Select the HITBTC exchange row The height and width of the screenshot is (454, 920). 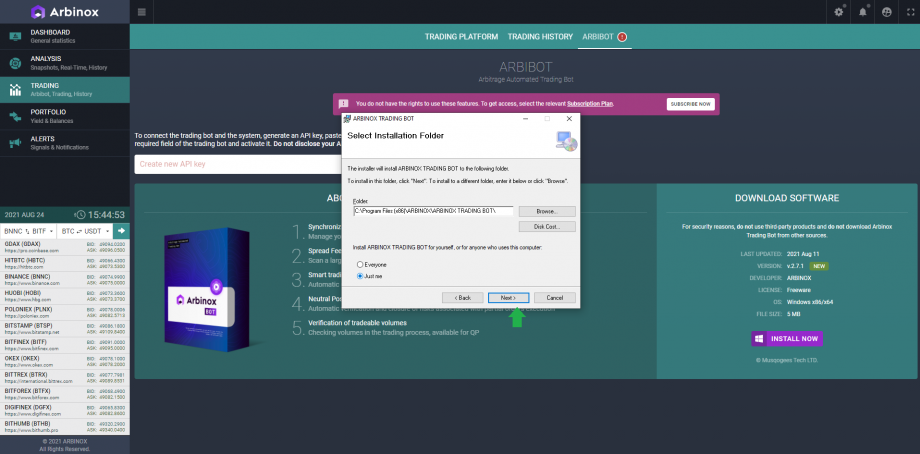pyautogui.click(x=65, y=263)
